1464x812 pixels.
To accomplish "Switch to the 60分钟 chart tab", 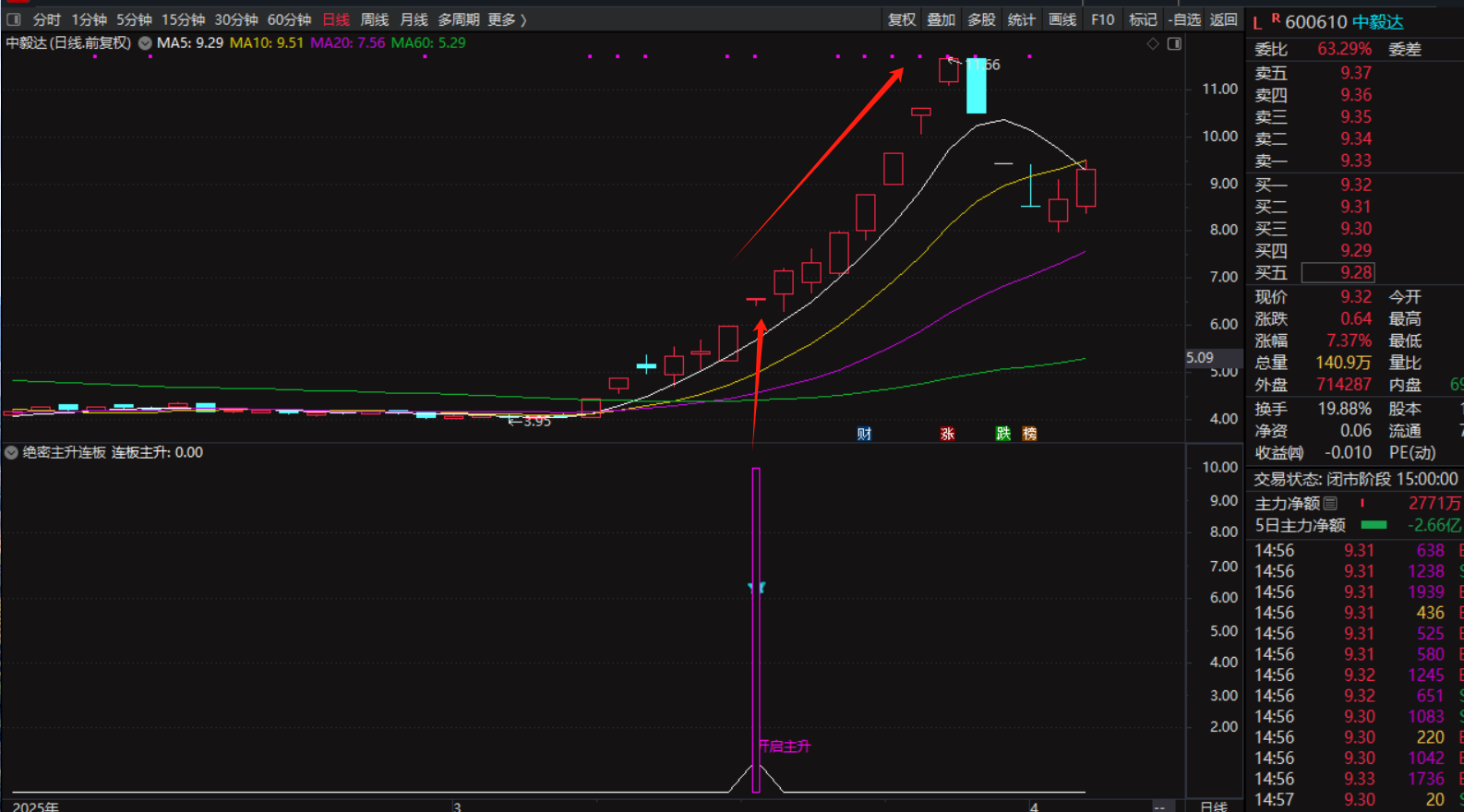I will click(x=289, y=19).
